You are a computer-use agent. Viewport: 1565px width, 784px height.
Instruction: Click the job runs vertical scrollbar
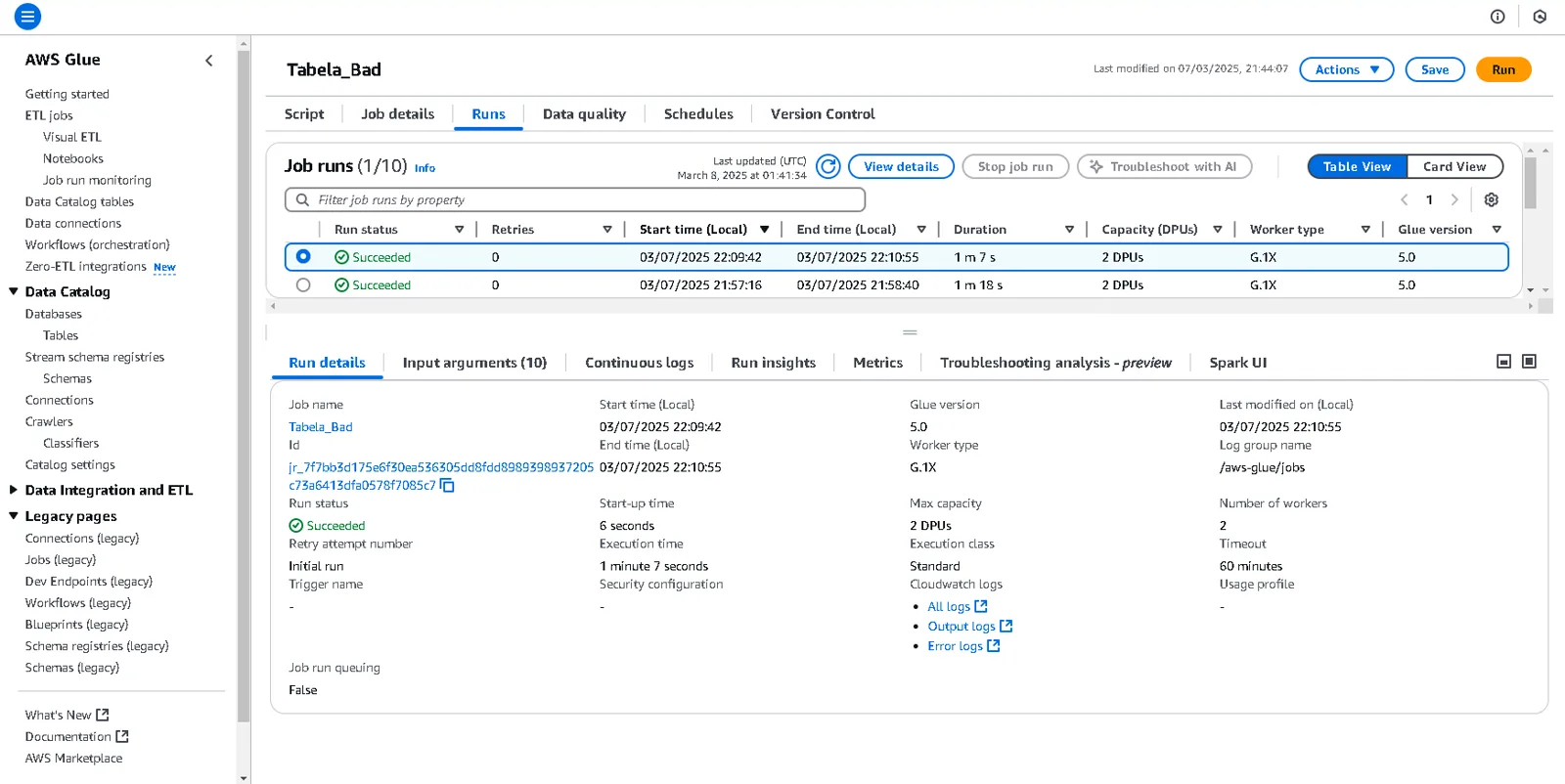[x=1530, y=183]
